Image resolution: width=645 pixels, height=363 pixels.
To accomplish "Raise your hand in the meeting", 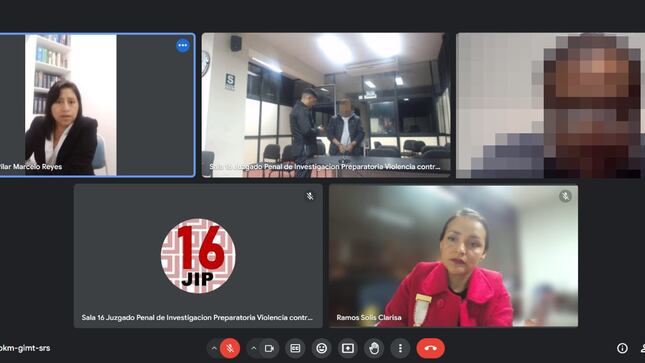I will (x=374, y=348).
